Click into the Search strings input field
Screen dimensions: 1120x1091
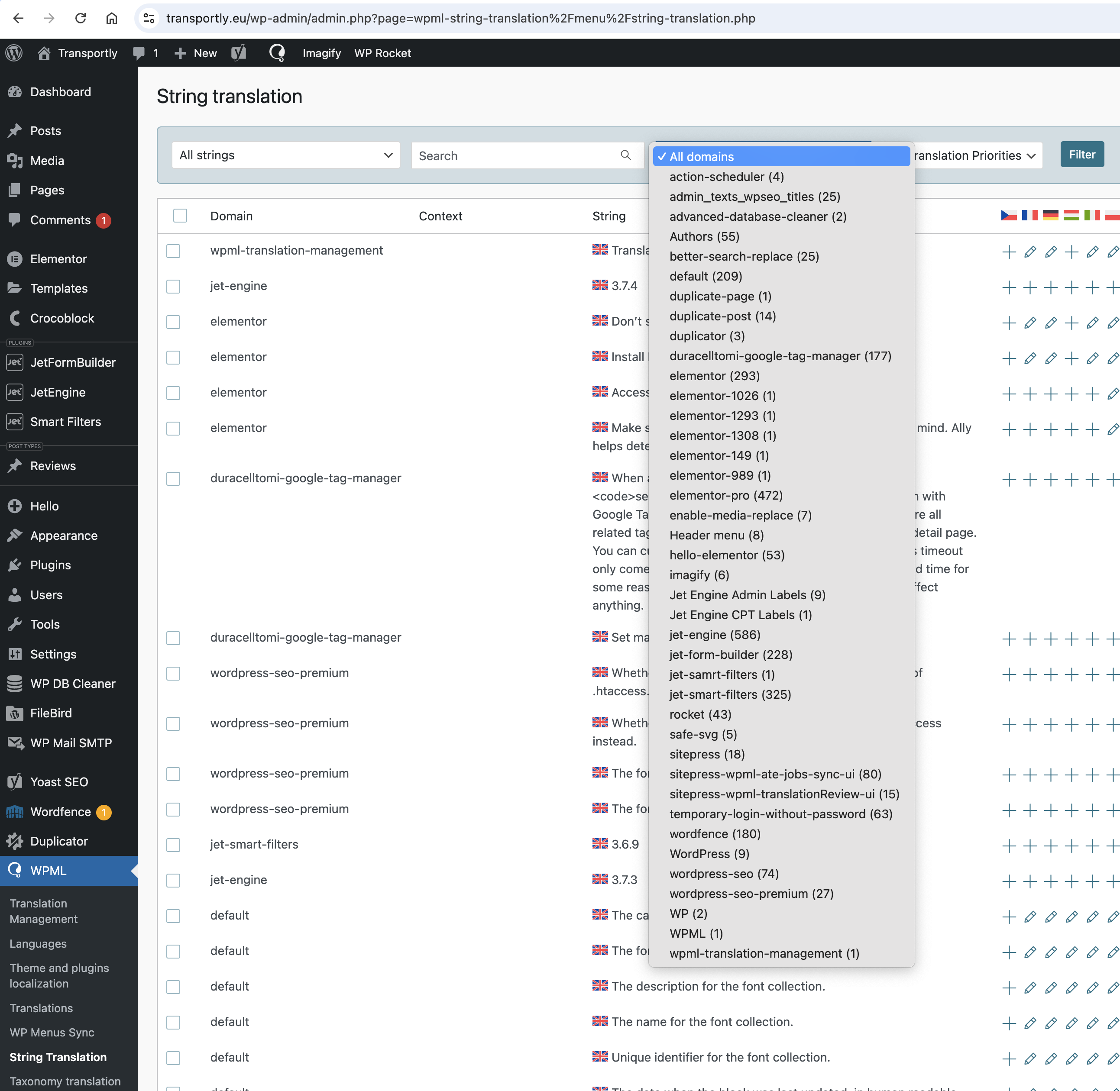click(x=516, y=155)
